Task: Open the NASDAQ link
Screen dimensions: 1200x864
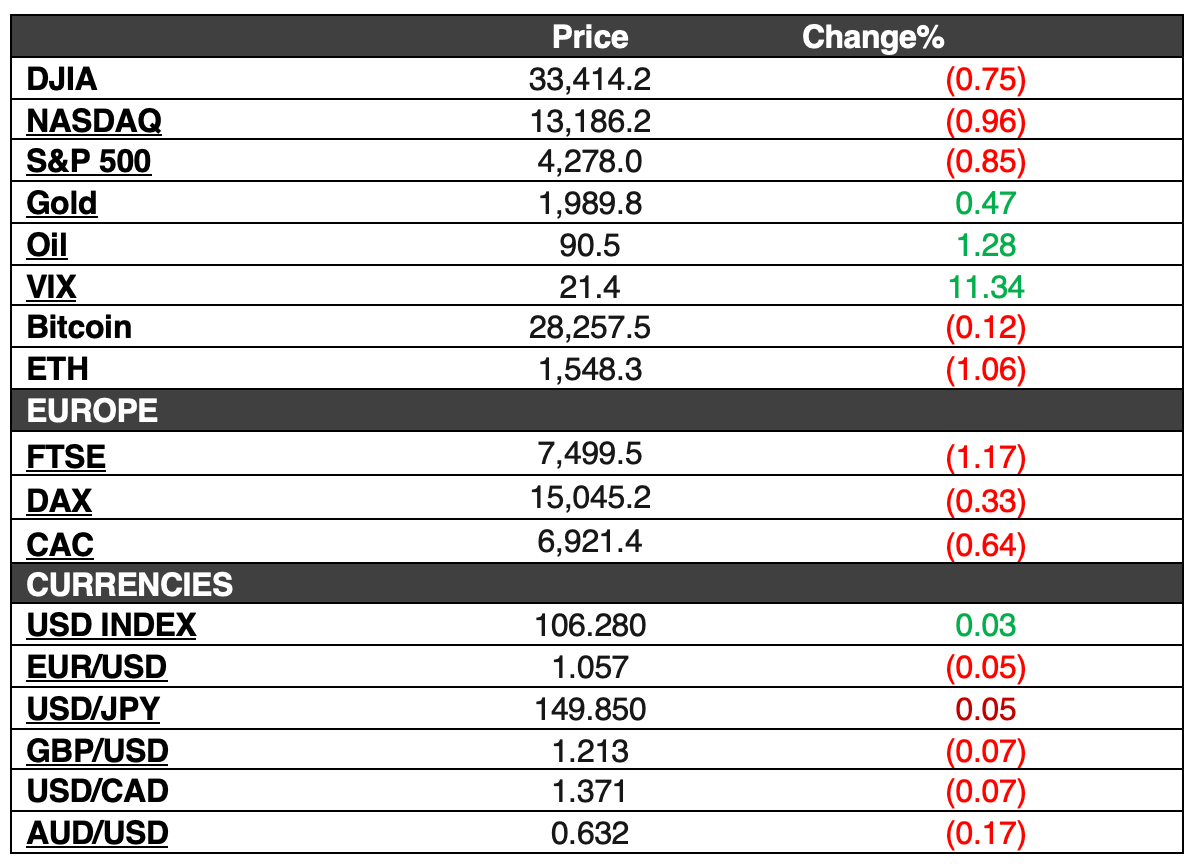Action: coord(94,121)
